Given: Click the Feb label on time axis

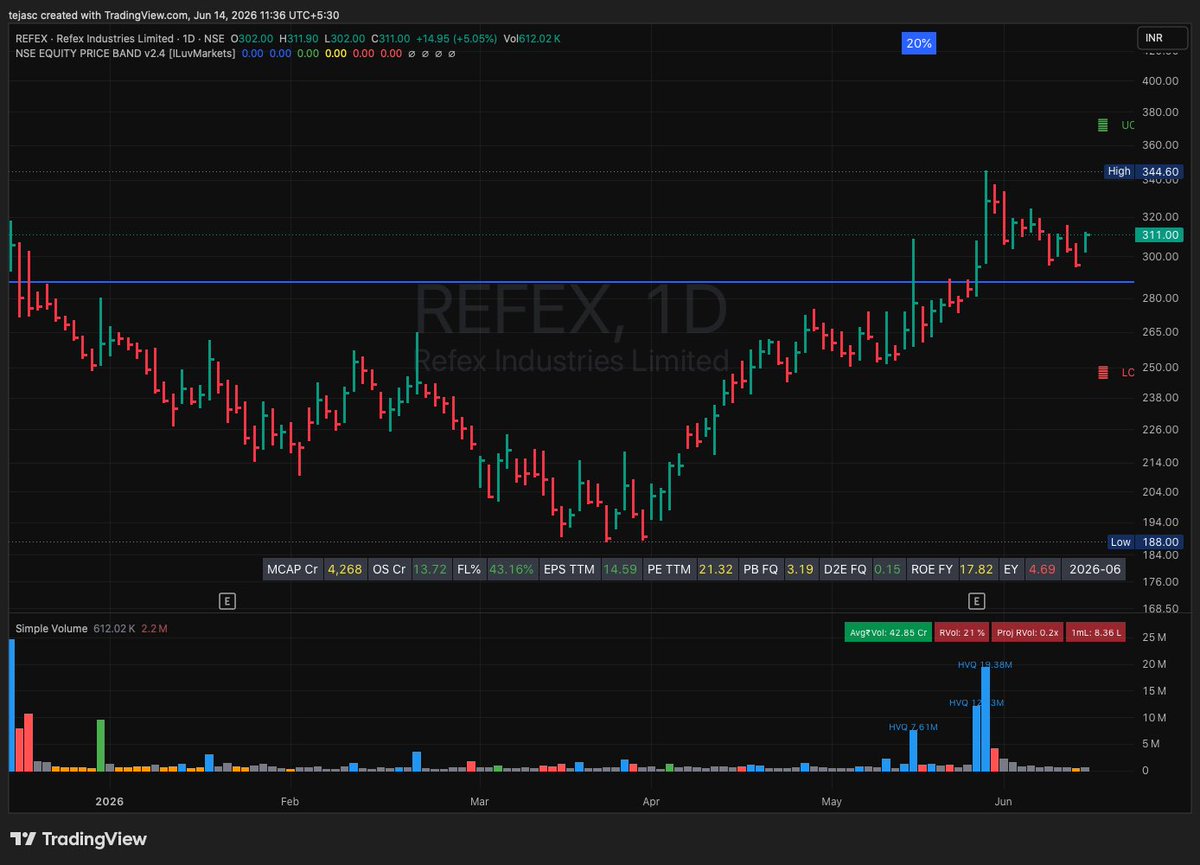Looking at the screenshot, I should 290,801.
